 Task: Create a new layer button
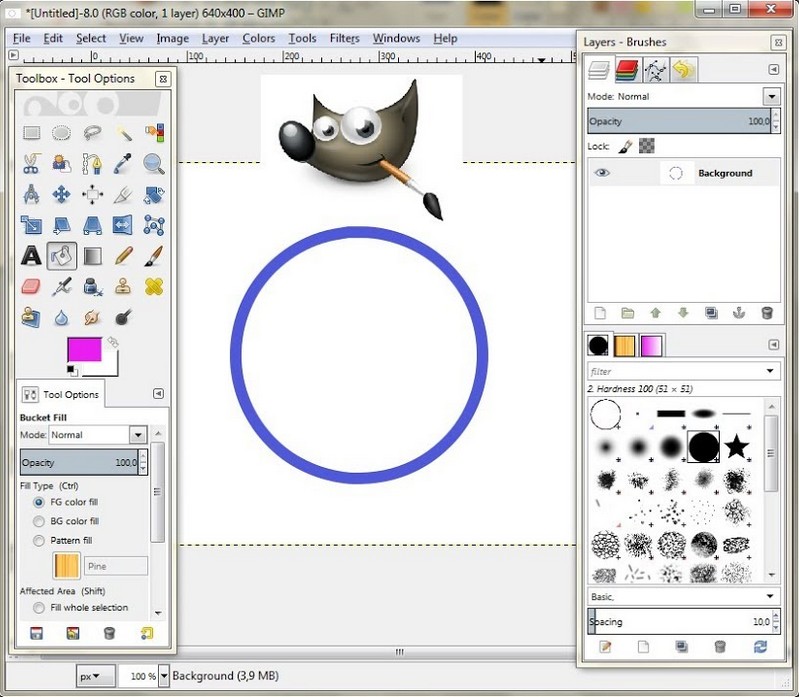tap(600, 313)
